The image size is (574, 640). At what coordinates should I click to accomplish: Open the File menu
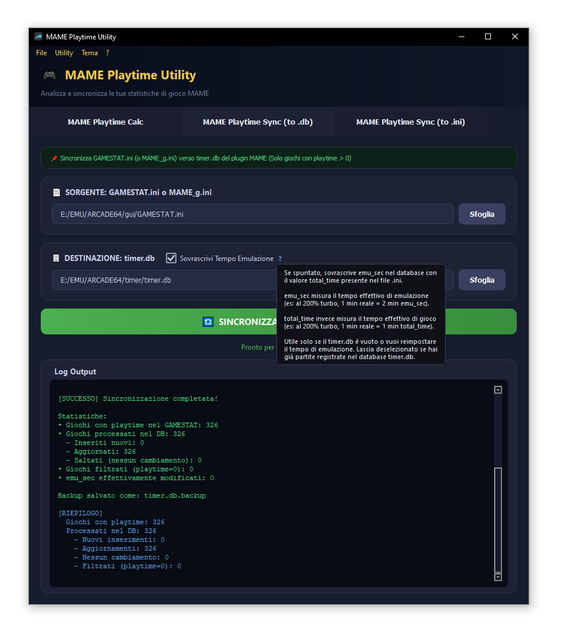[41, 53]
